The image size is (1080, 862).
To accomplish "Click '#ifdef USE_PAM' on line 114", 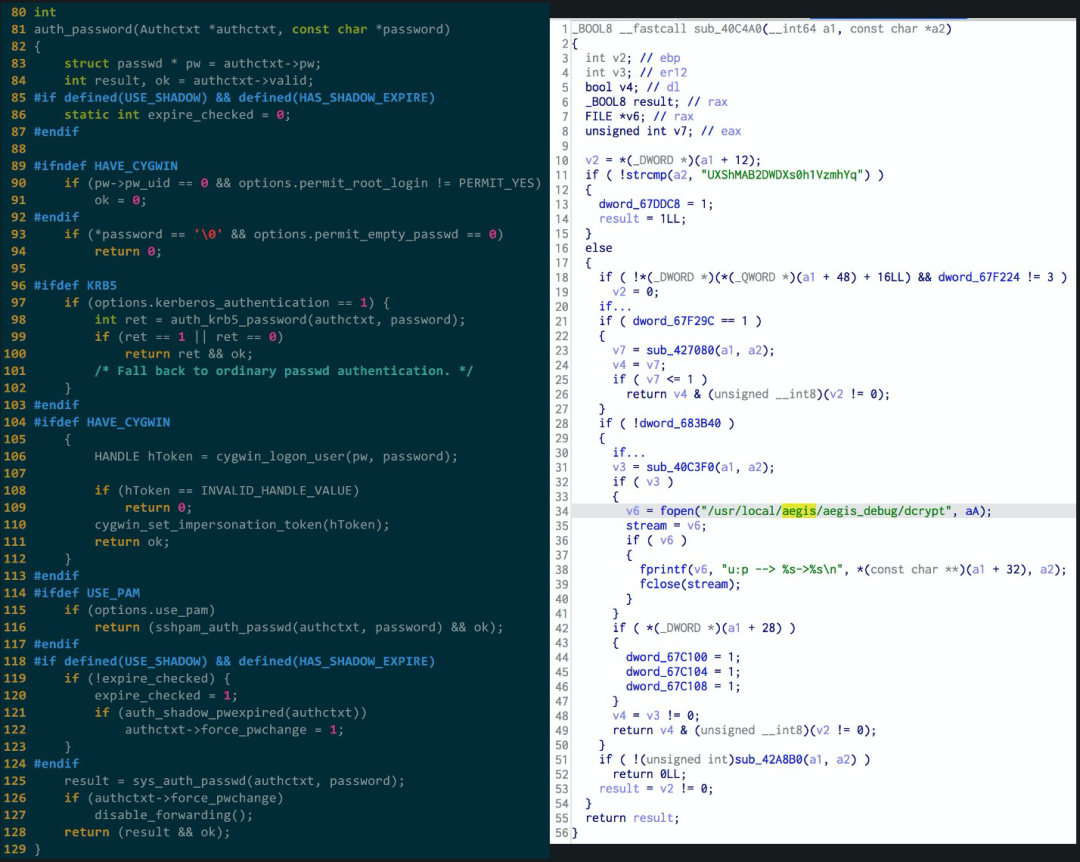I will pos(87,593).
